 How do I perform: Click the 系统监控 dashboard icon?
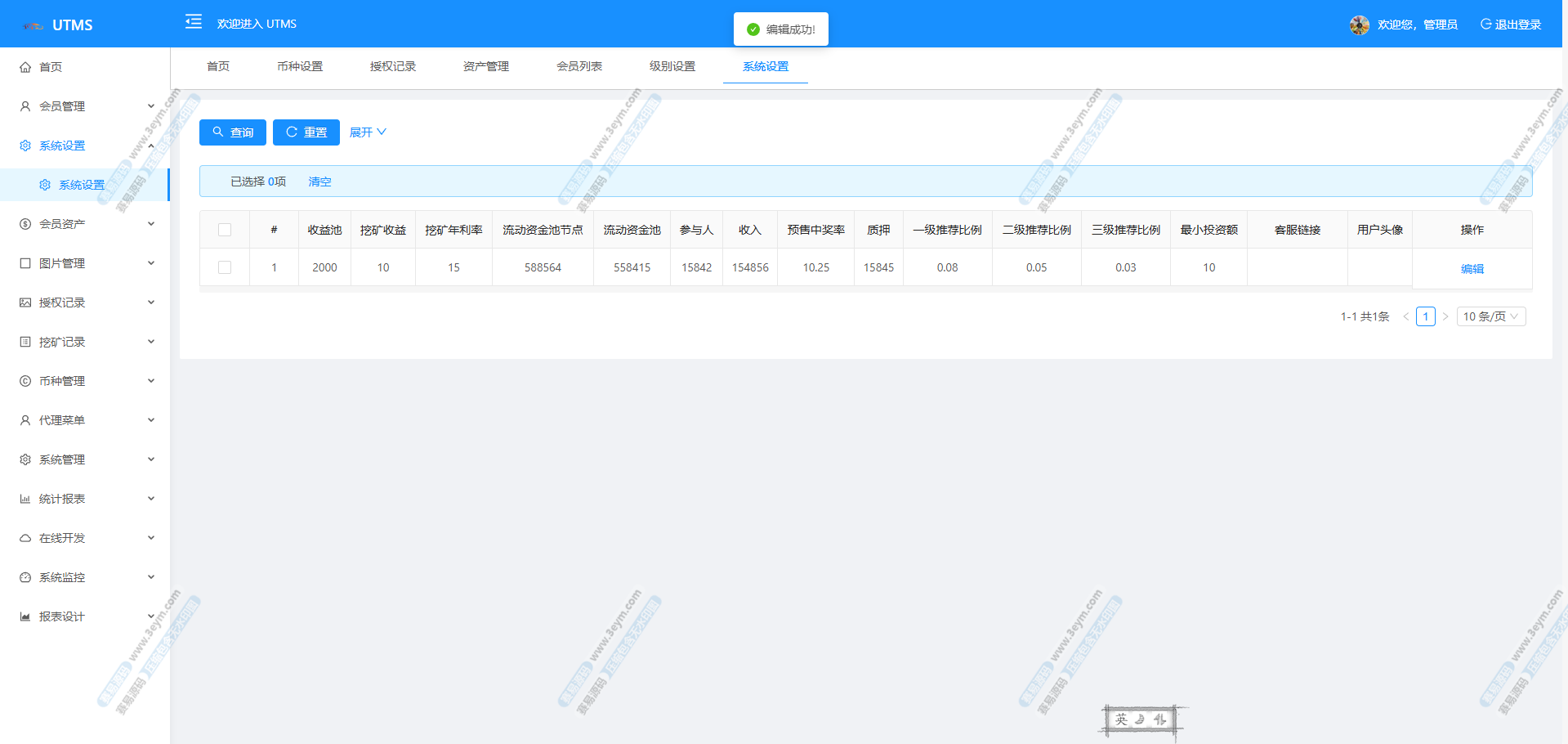[x=25, y=577]
